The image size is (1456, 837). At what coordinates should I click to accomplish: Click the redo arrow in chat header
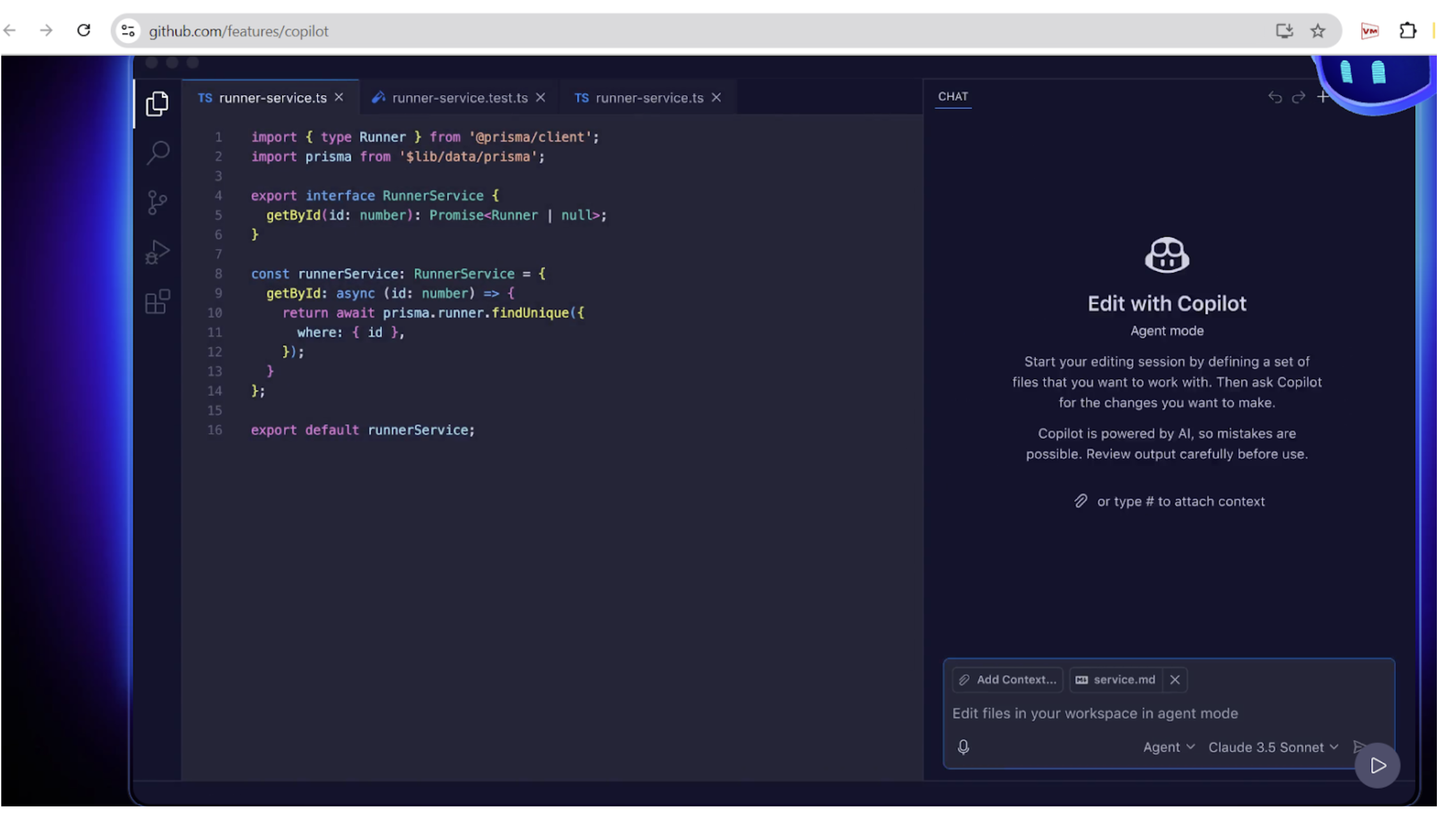coord(1298,97)
